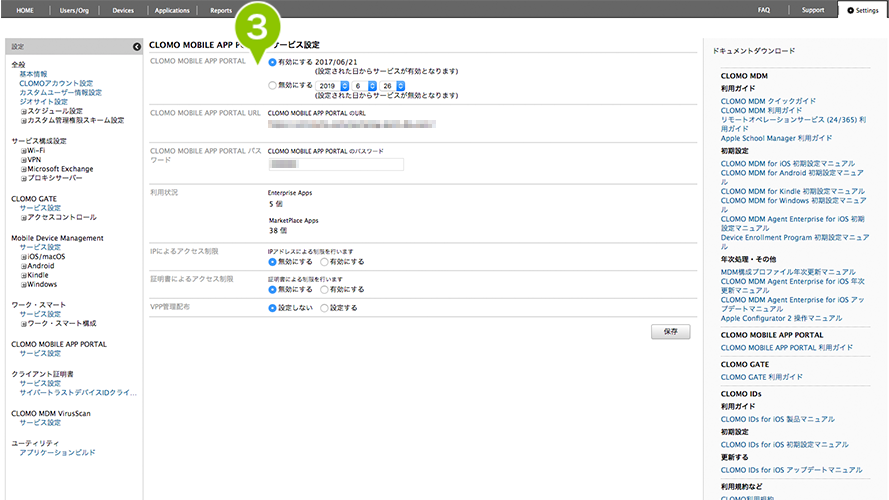Image resolution: width=889 pixels, height=500 pixels.
Task: Expand プロキシサーバー tree node
Action: click(24, 179)
